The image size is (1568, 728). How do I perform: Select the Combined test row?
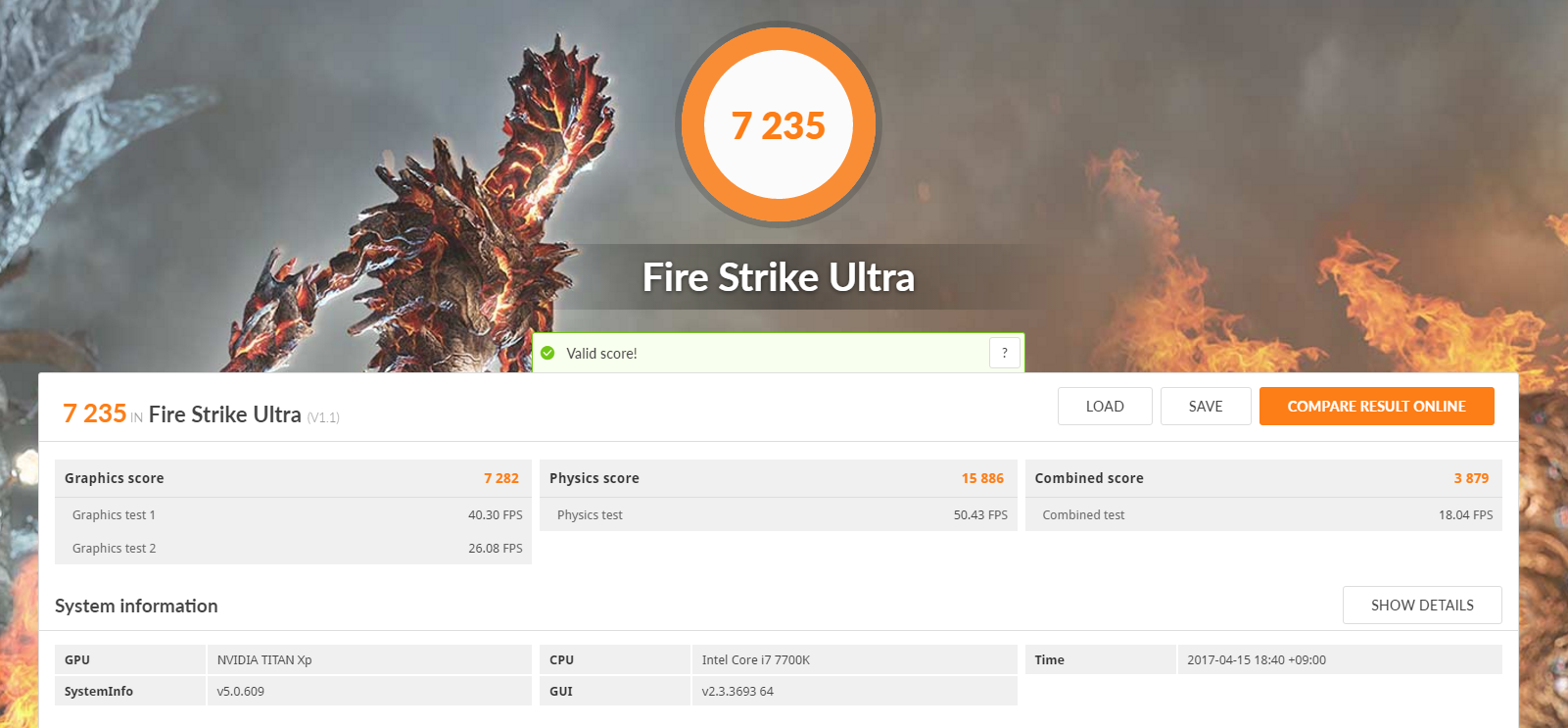tap(1263, 514)
